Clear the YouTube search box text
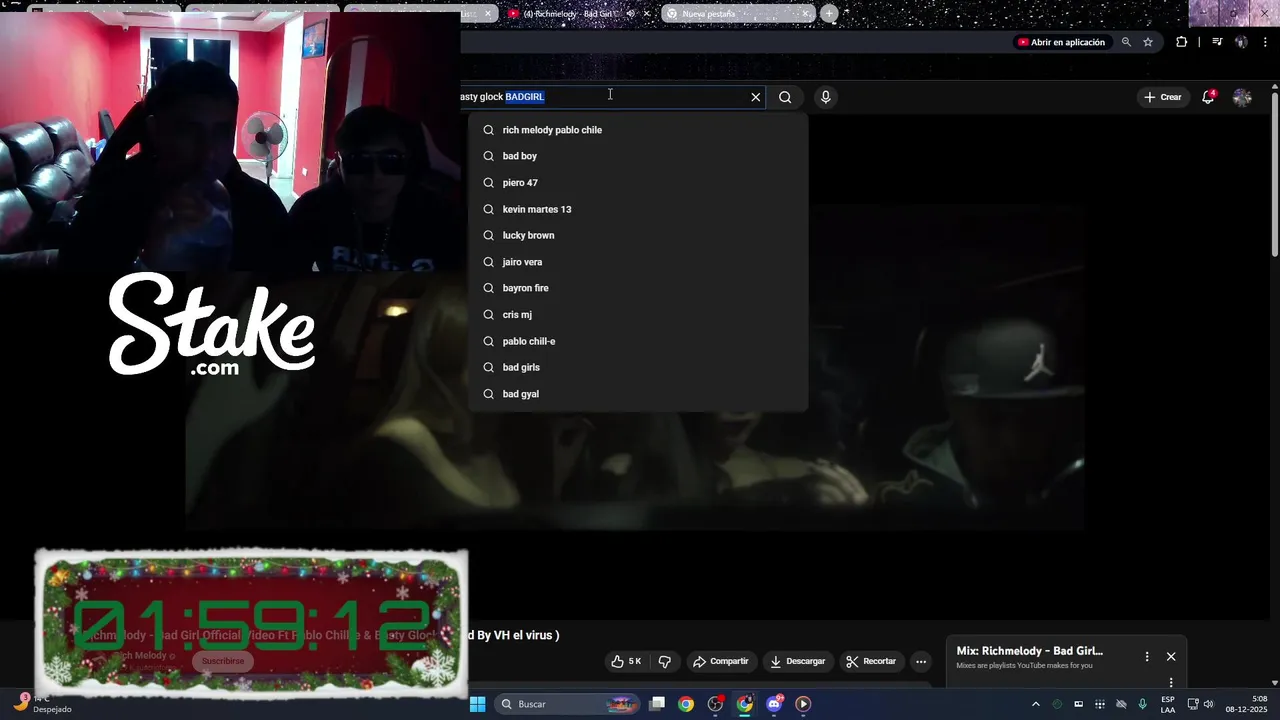Screen dimensions: 1280x720 point(755,97)
